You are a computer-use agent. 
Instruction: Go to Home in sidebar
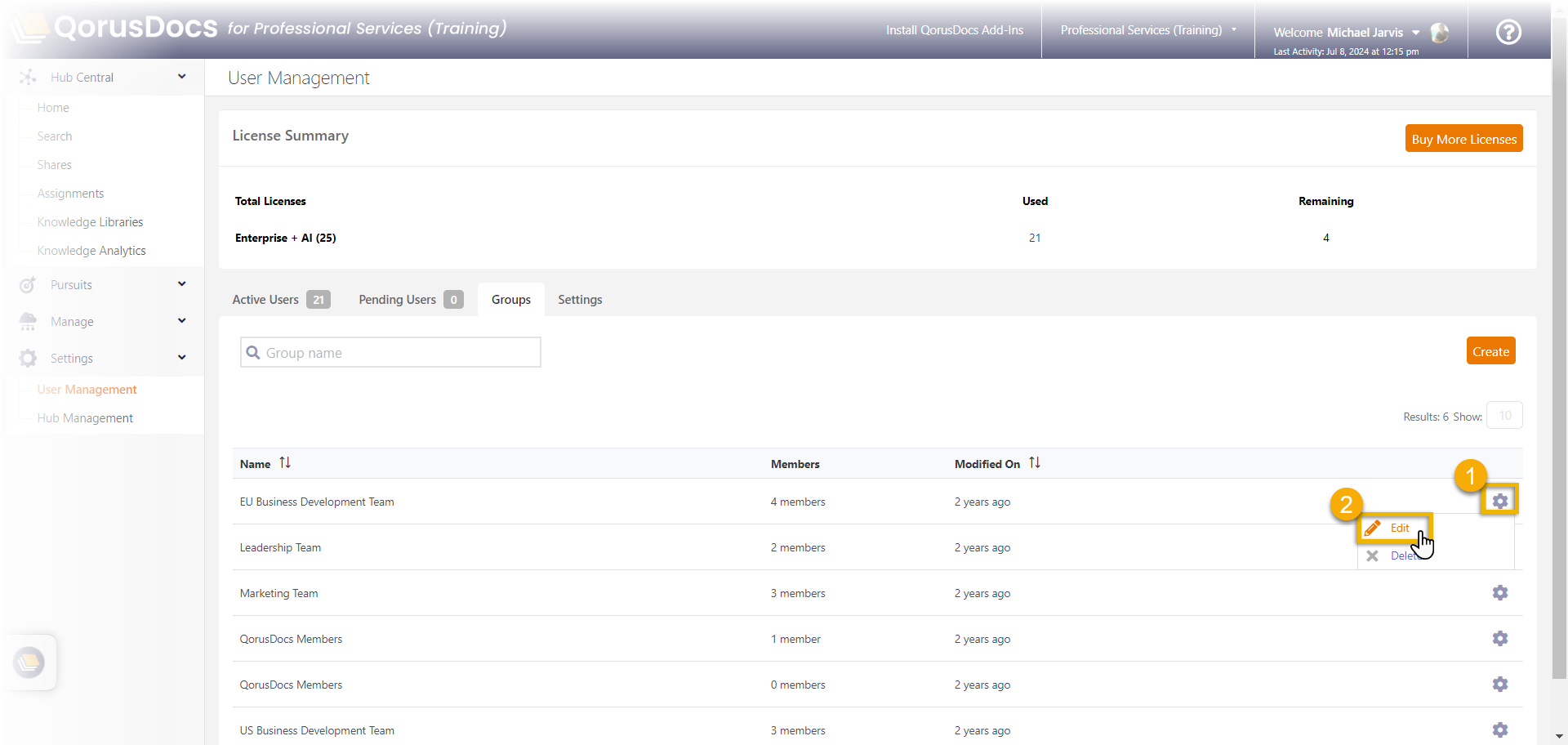tap(53, 108)
